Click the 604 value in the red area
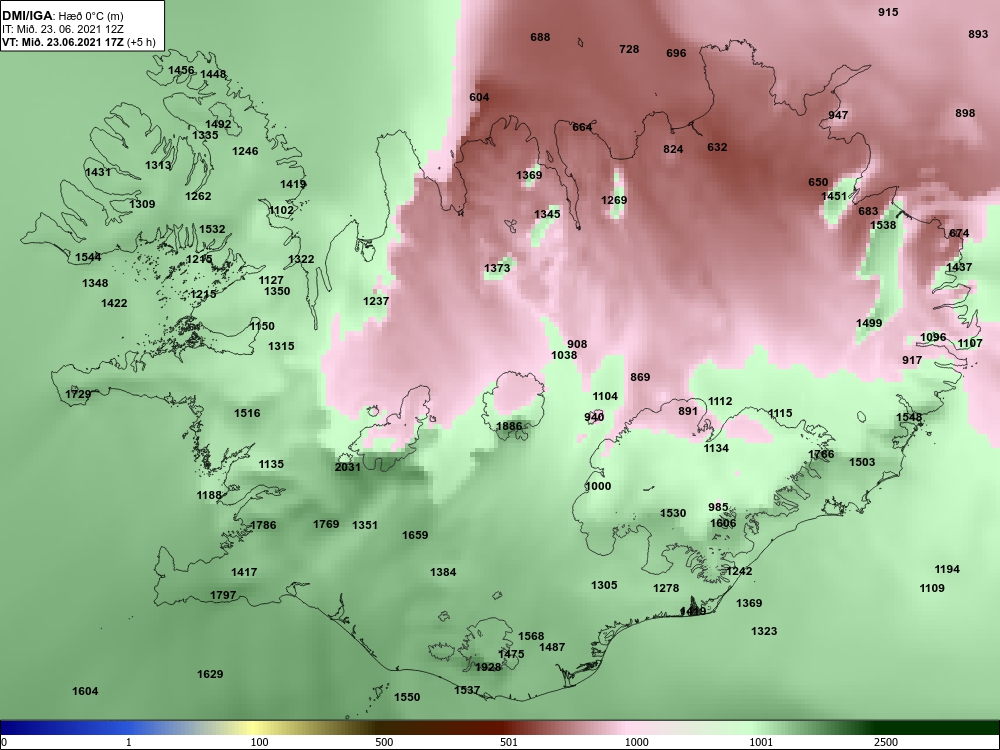The width and height of the screenshot is (1000, 750). tap(479, 97)
